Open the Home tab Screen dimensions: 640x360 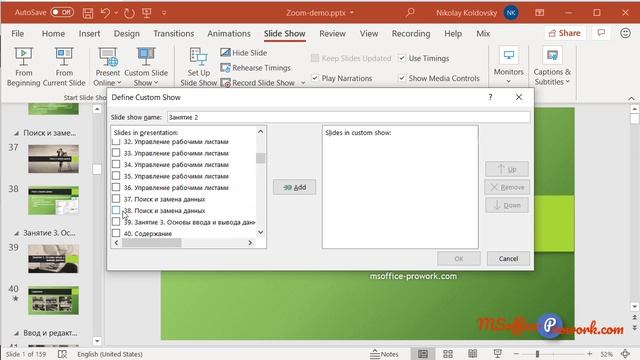pyautogui.click(x=53, y=33)
